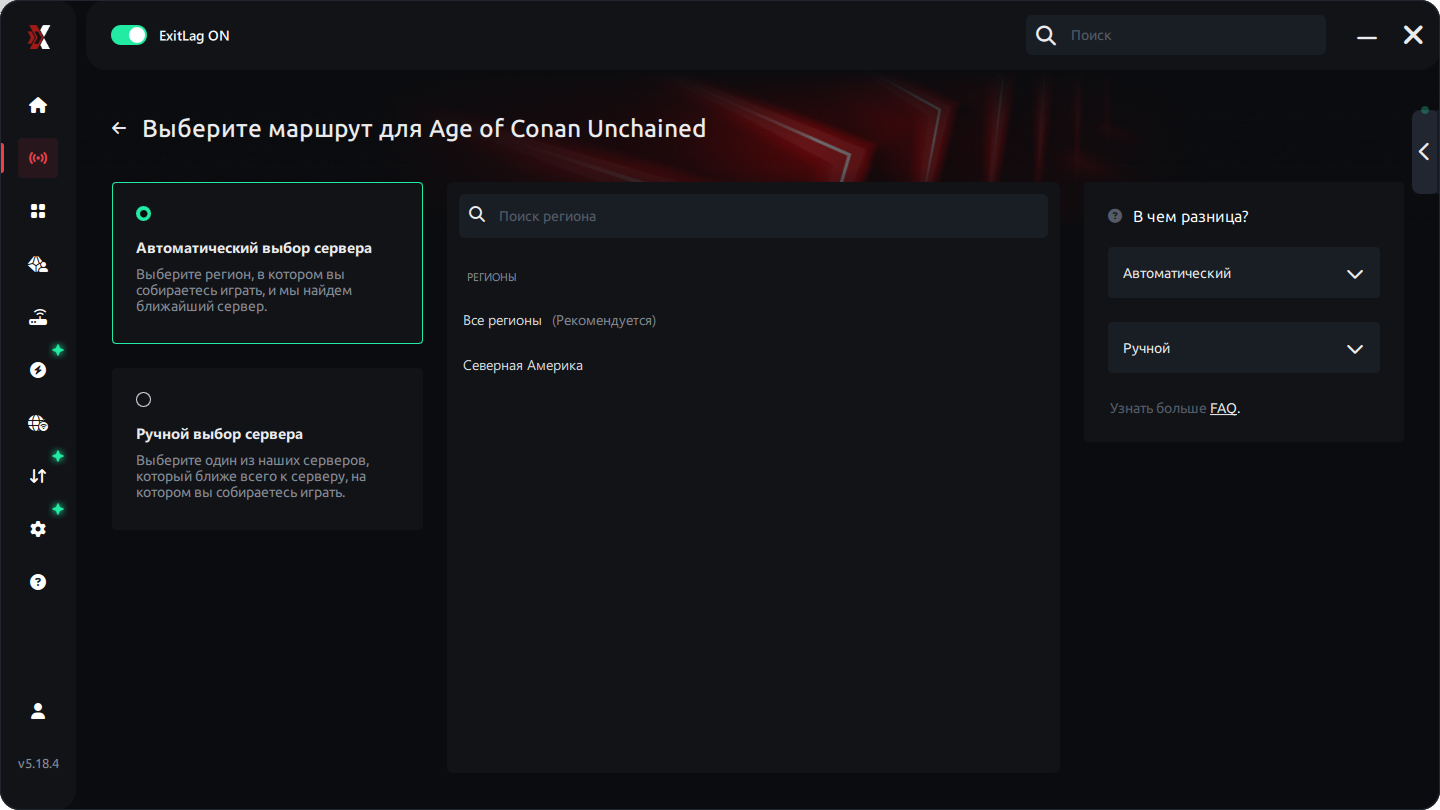Click the question icon beside 'В чем разница?'
Viewport: 1440px width, 810px height.
(x=1115, y=216)
